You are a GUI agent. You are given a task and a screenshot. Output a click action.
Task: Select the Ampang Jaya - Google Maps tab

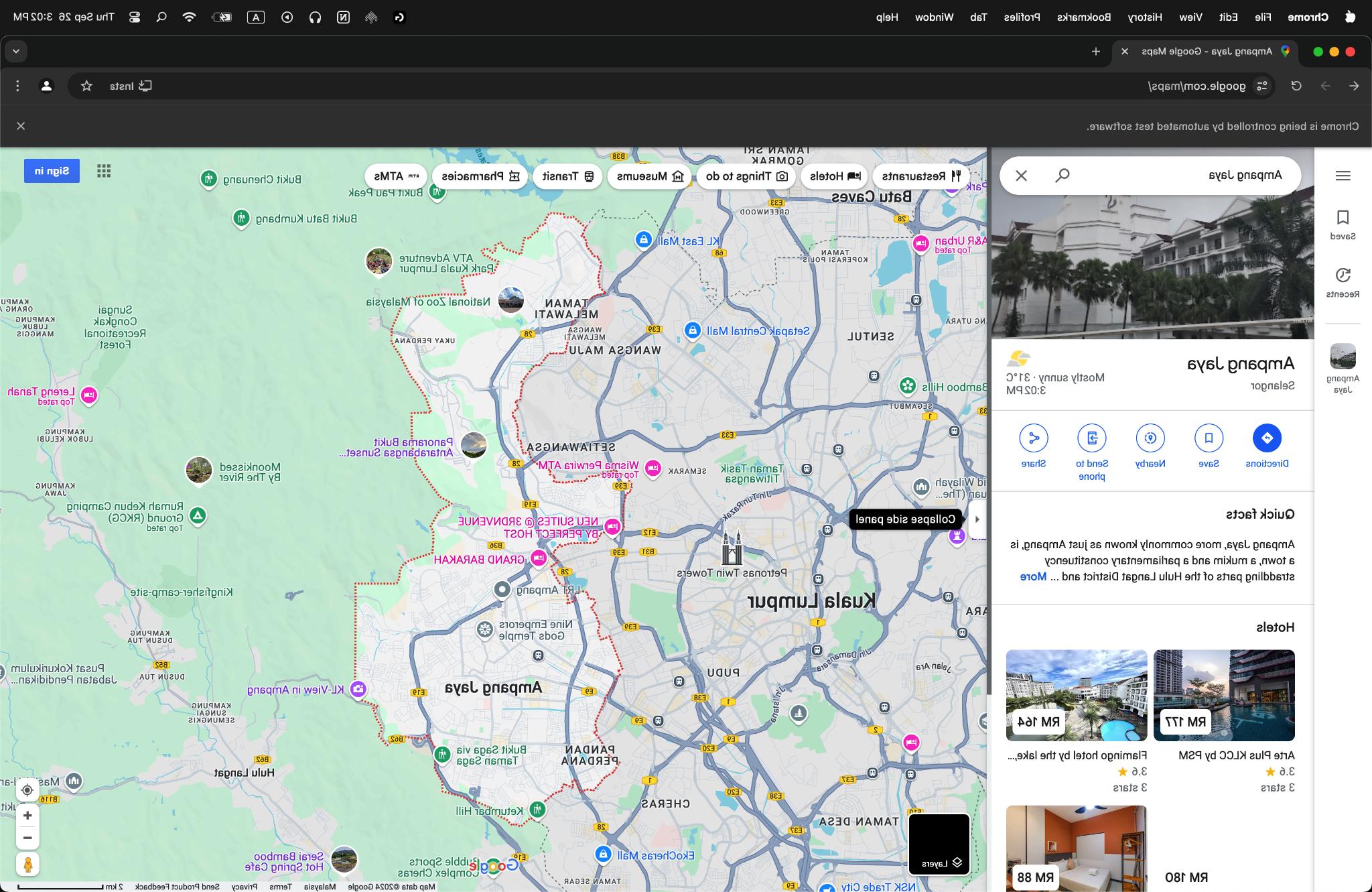click(x=1204, y=51)
